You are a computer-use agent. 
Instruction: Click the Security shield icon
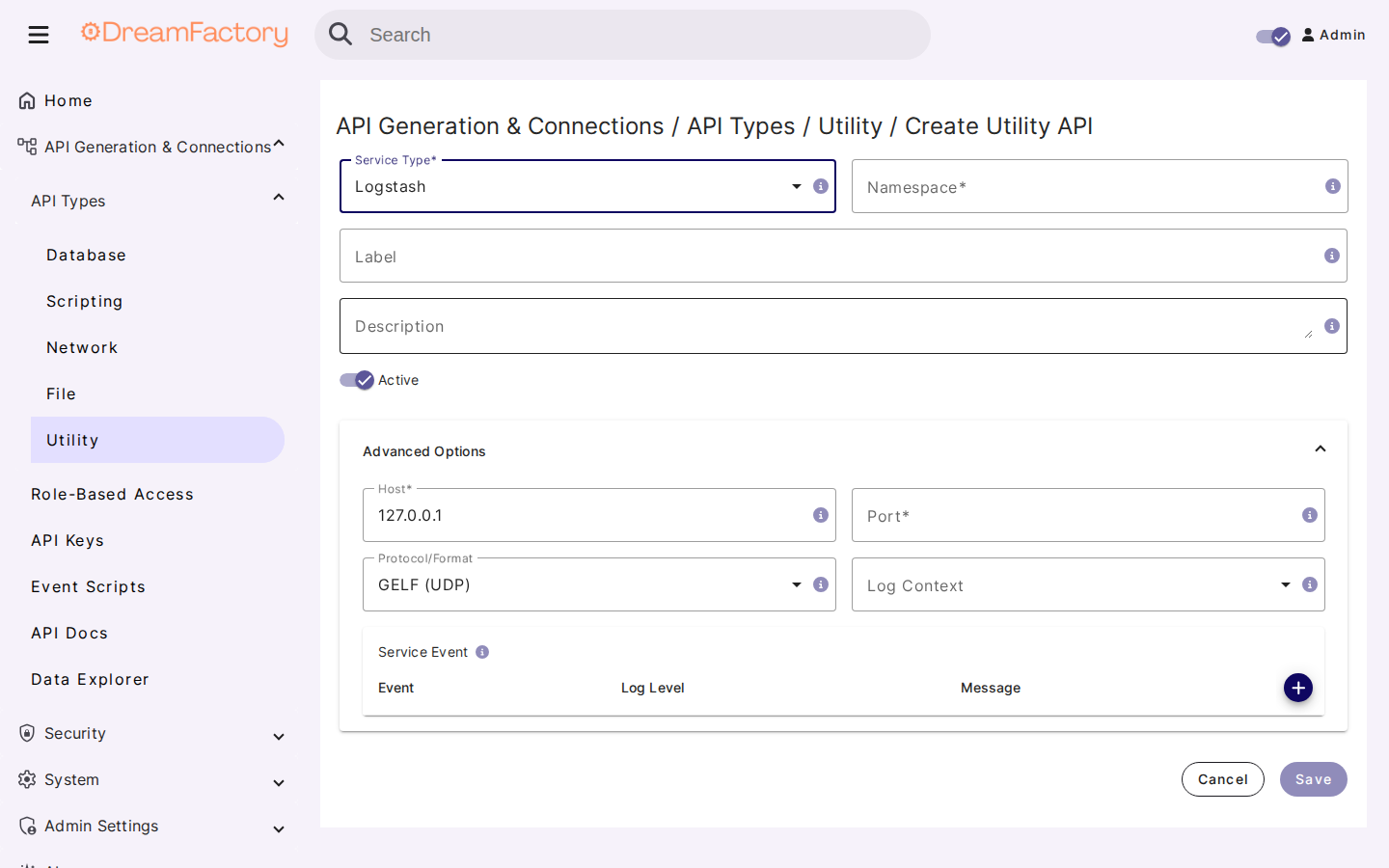(27, 733)
